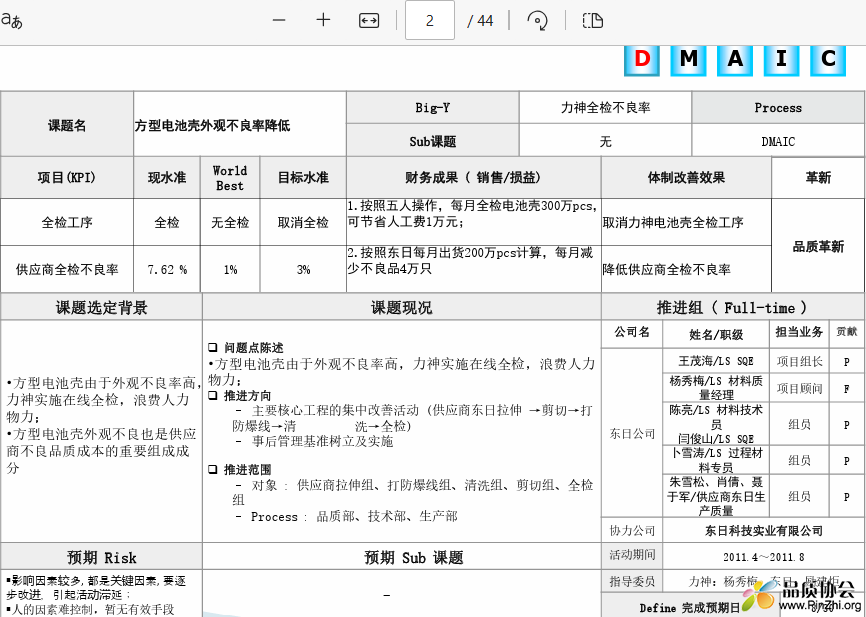Click the A step box
This screenshot has width=866, height=617.
pos(735,60)
